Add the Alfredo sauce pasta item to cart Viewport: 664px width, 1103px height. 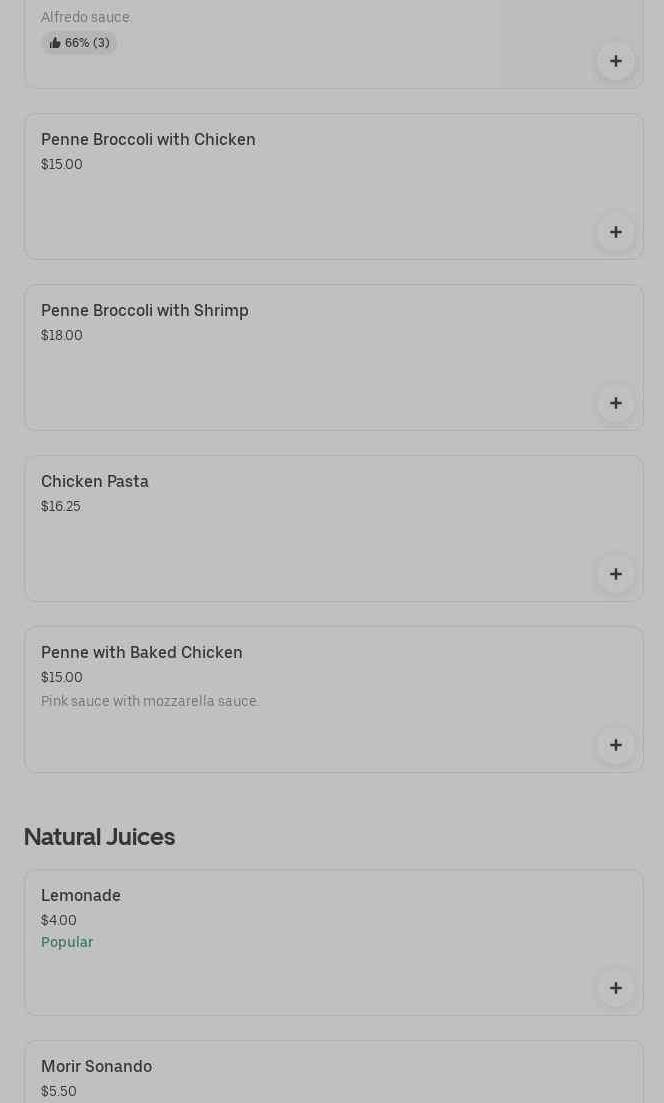pyautogui.click(x=615, y=61)
